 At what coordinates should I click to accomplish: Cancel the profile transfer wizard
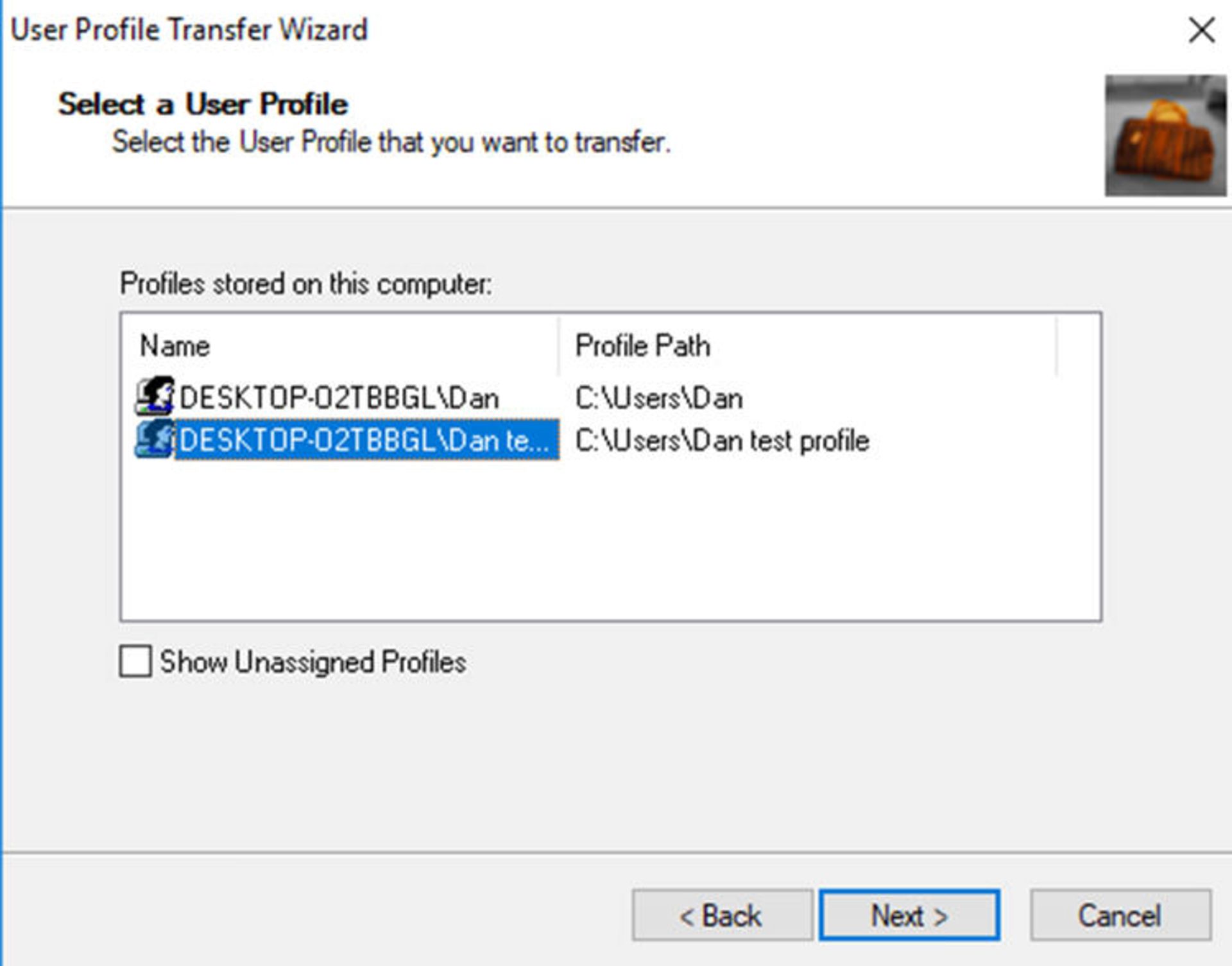point(1120,915)
